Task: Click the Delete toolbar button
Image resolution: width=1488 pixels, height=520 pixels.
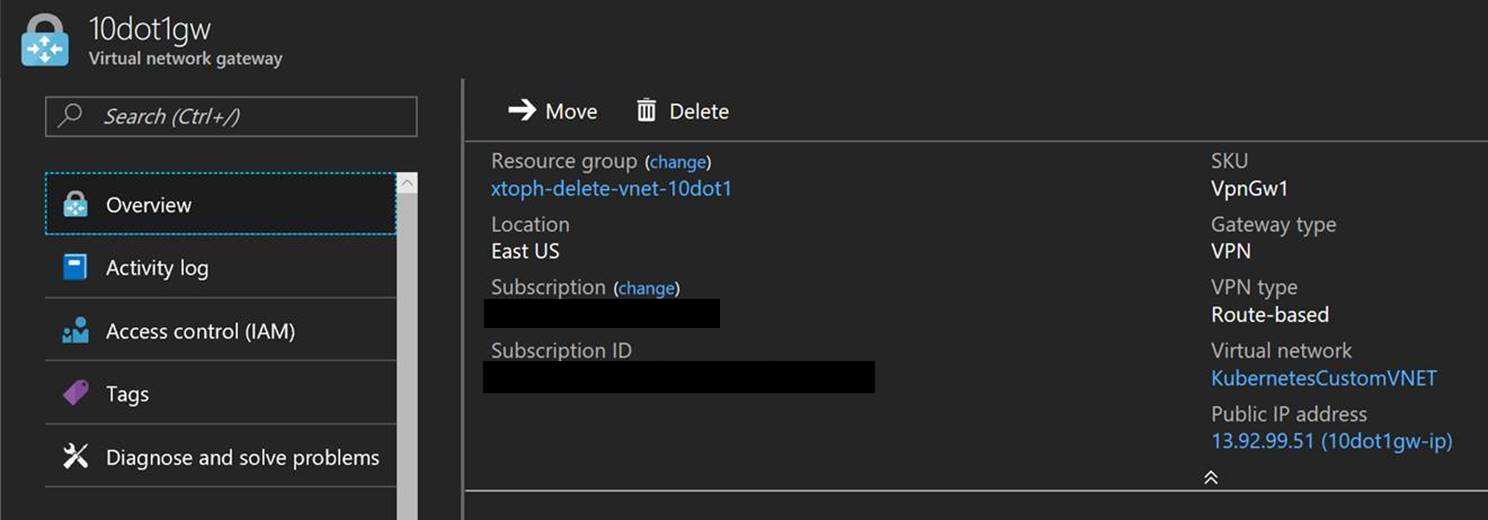Action: (683, 111)
